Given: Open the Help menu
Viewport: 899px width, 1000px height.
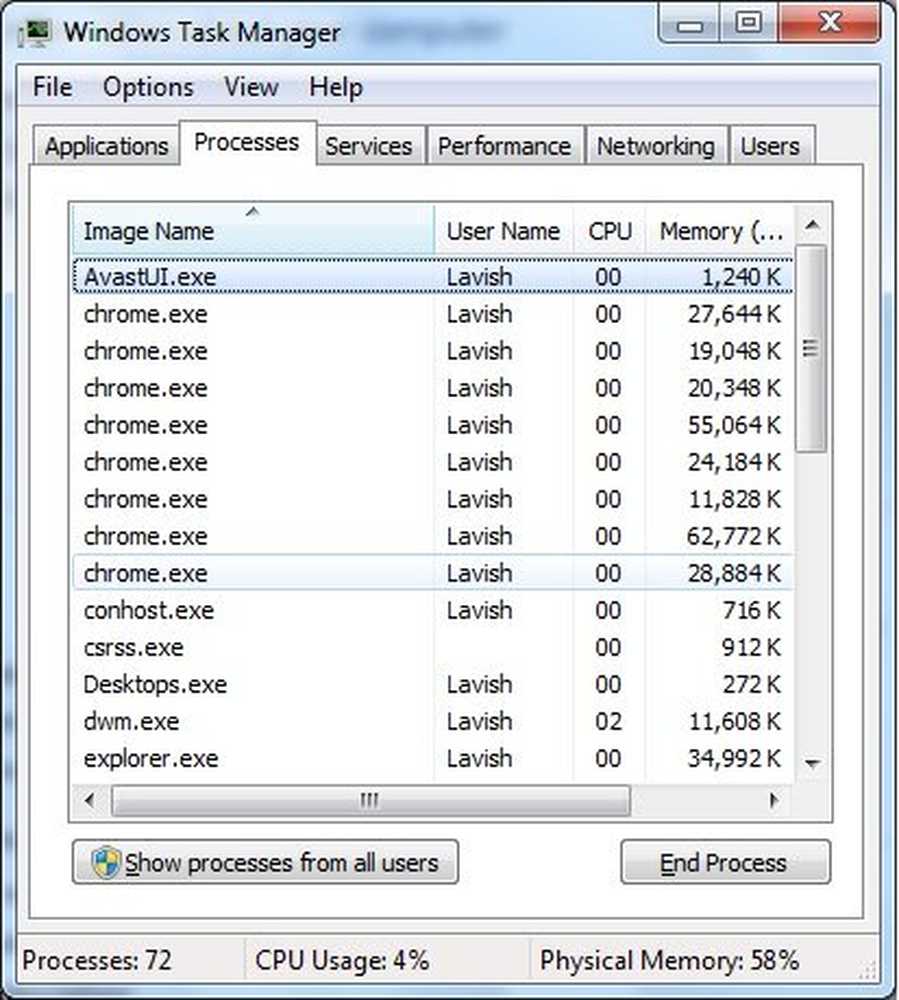Looking at the screenshot, I should 336,87.
